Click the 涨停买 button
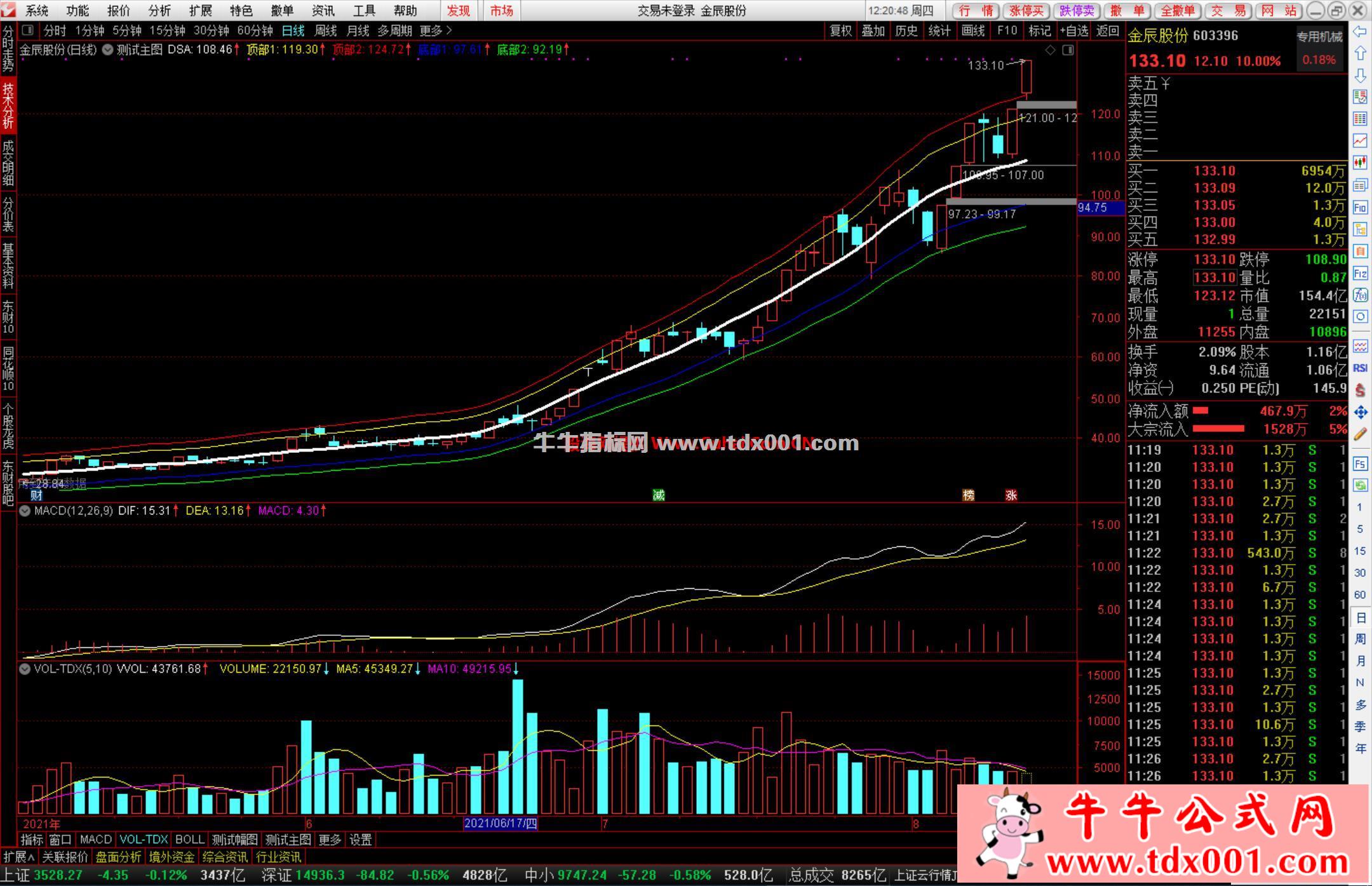Viewport: 1372px width, 886px height. tap(1026, 11)
